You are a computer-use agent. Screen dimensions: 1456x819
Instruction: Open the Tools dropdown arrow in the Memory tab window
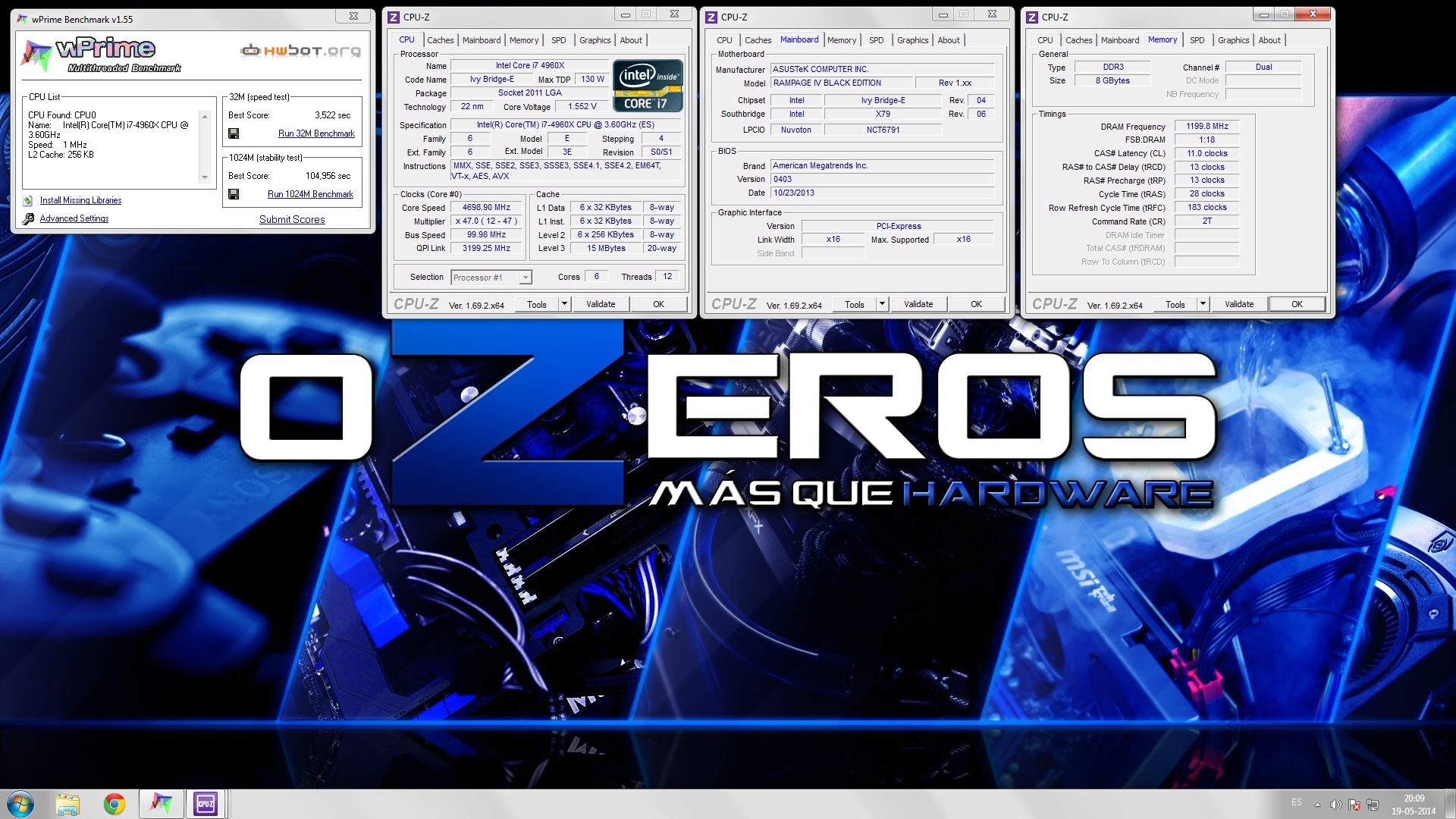click(1203, 304)
